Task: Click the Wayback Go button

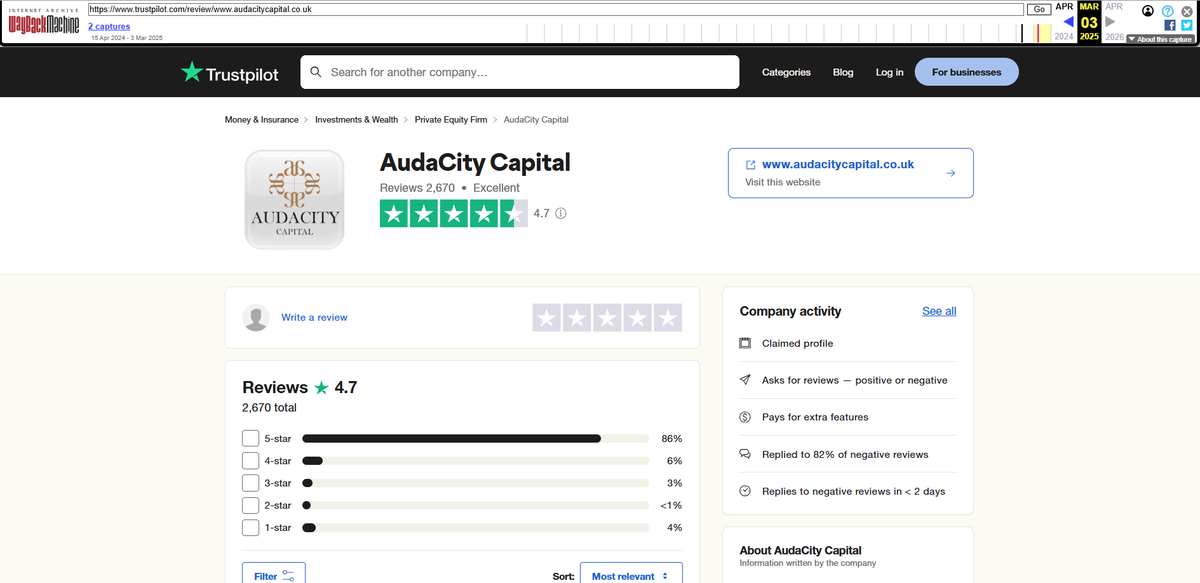Action: [x=1039, y=9]
